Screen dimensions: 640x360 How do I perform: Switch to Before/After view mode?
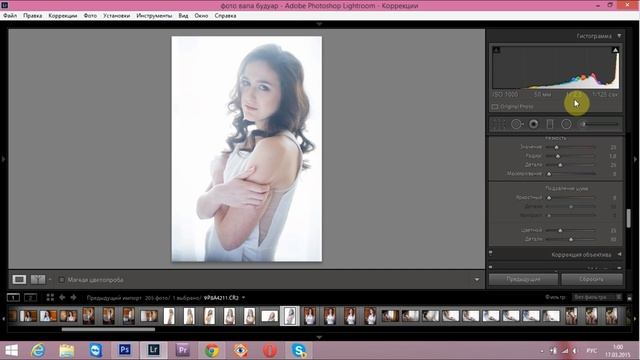pyautogui.click(x=38, y=280)
